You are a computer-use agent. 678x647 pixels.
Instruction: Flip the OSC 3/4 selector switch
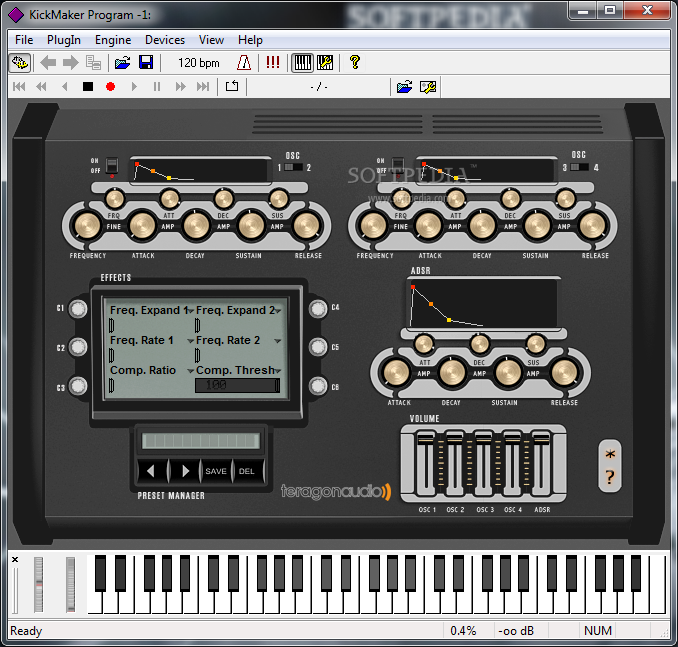click(580, 167)
